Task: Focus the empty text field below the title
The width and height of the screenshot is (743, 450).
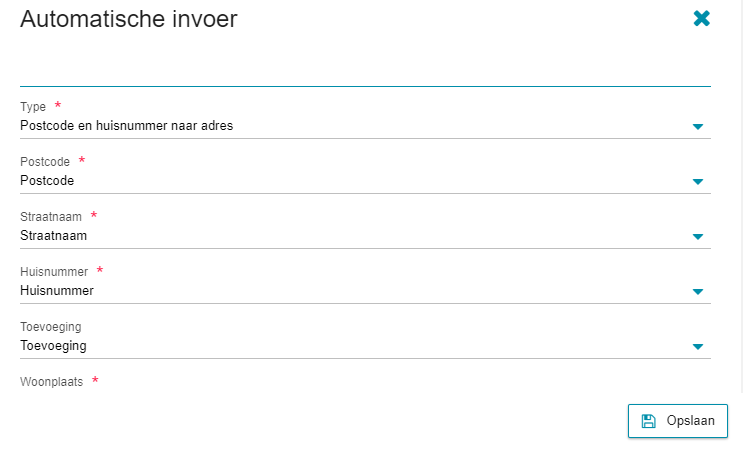Action: coord(365,70)
